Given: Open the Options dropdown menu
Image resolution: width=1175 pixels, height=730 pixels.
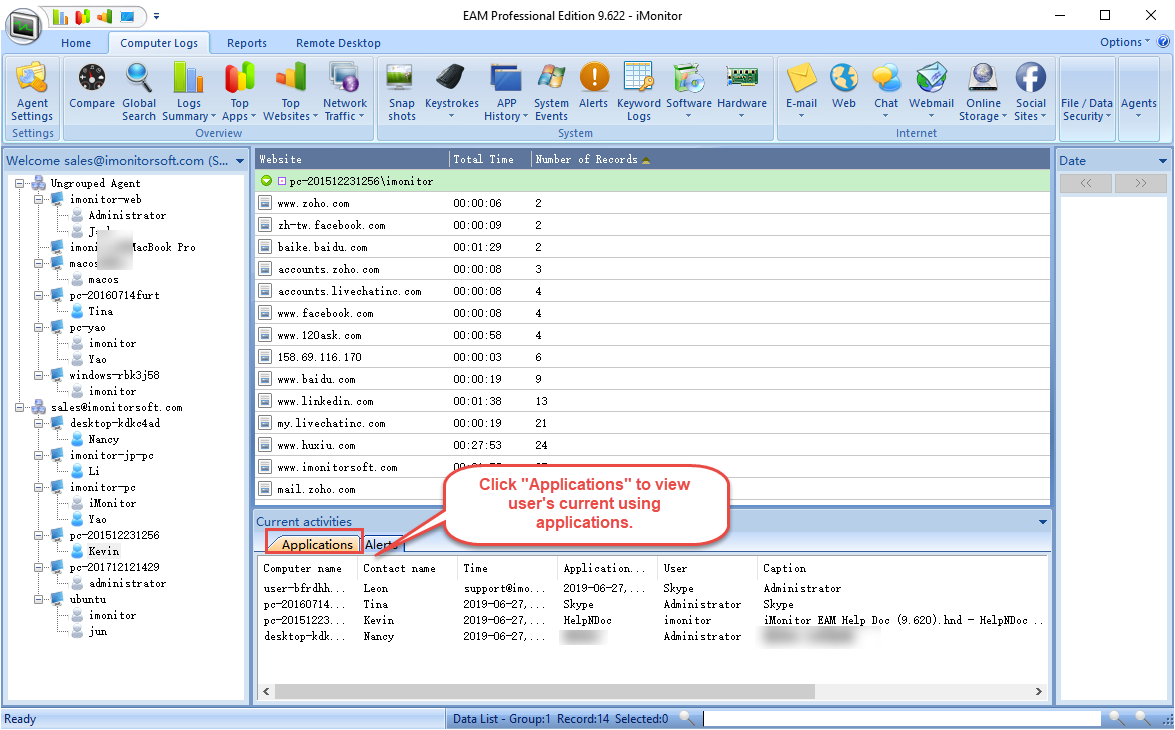Looking at the screenshot, I should 1124,42.
